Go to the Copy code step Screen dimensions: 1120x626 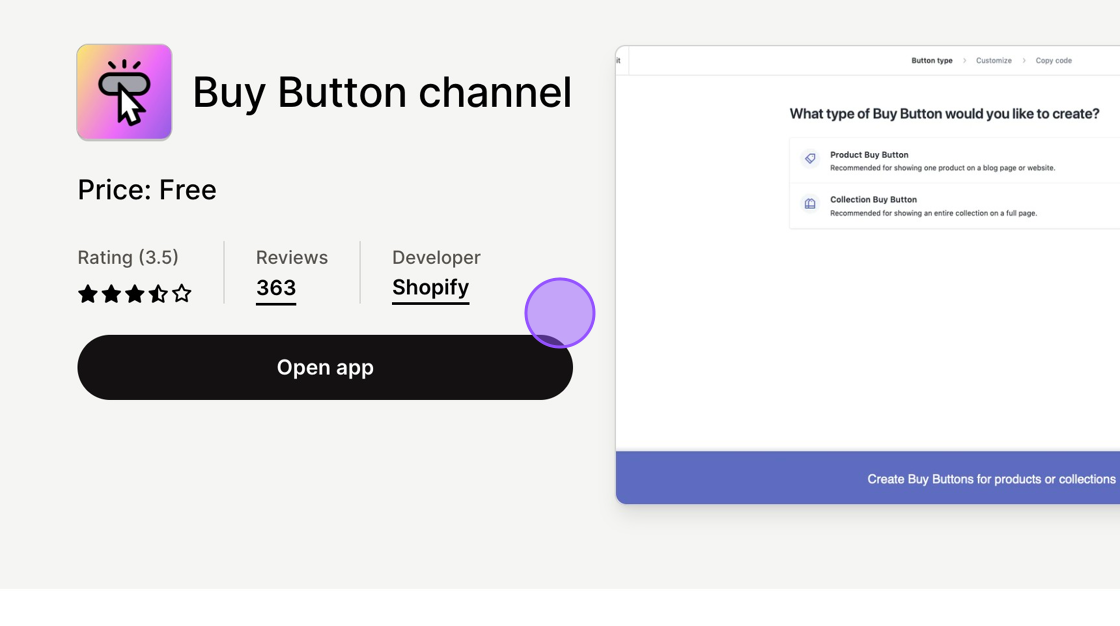click(x=1054, y=61)
